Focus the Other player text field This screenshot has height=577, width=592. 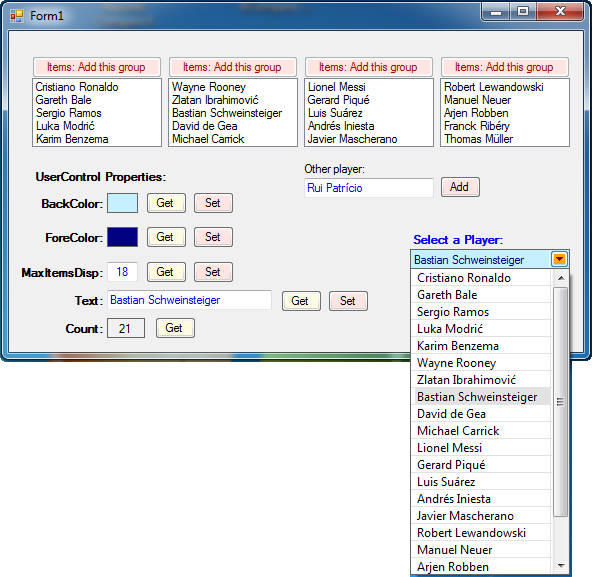point(368,188)
